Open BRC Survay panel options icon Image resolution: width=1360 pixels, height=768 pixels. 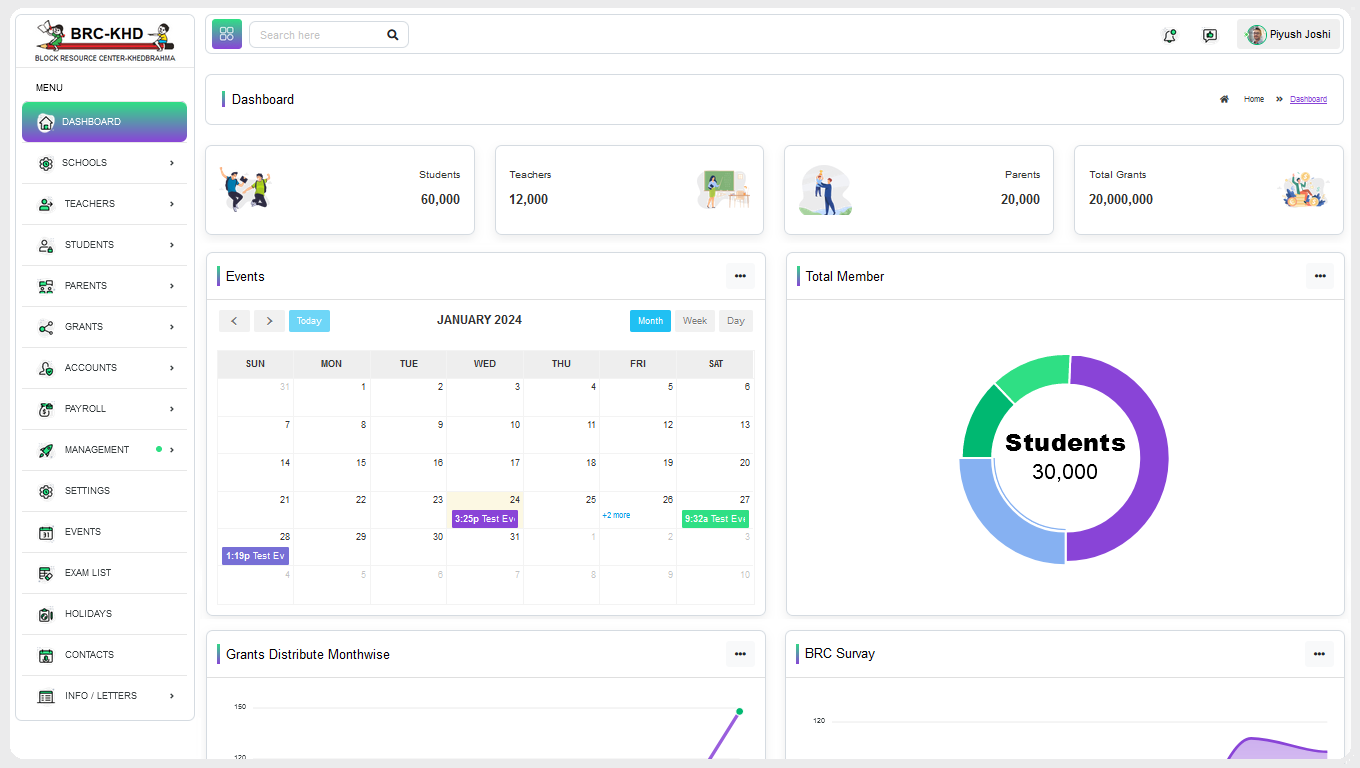pos(1319,654)
